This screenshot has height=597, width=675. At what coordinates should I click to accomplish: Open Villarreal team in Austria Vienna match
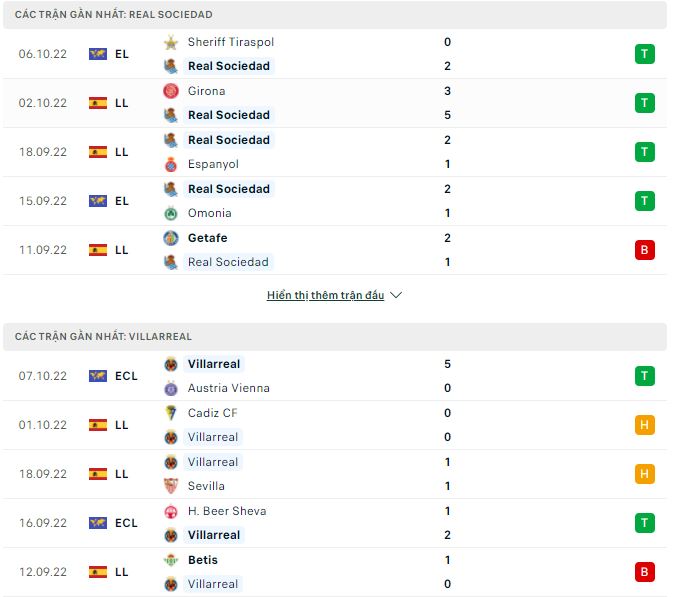(x=214, y=364)
